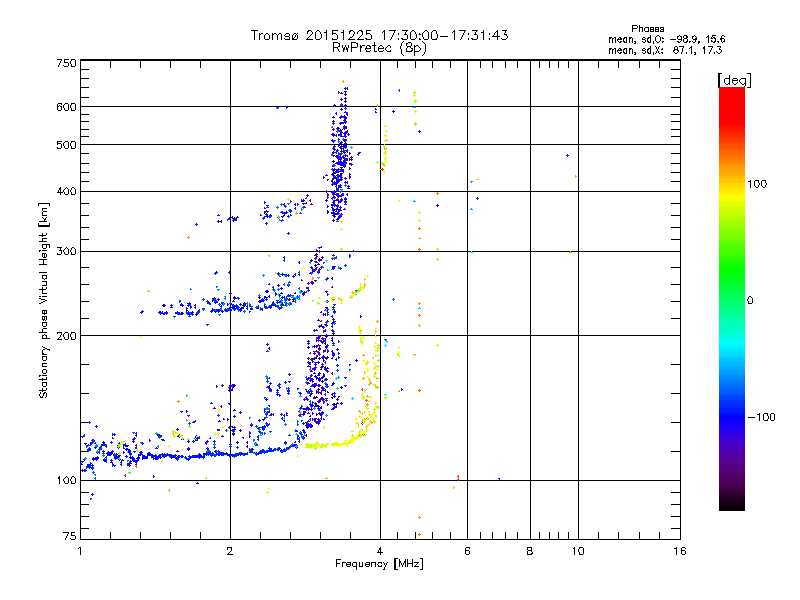Click the 'Phases' header label
Screen dimensions: 800x600
tap(647, 29)
